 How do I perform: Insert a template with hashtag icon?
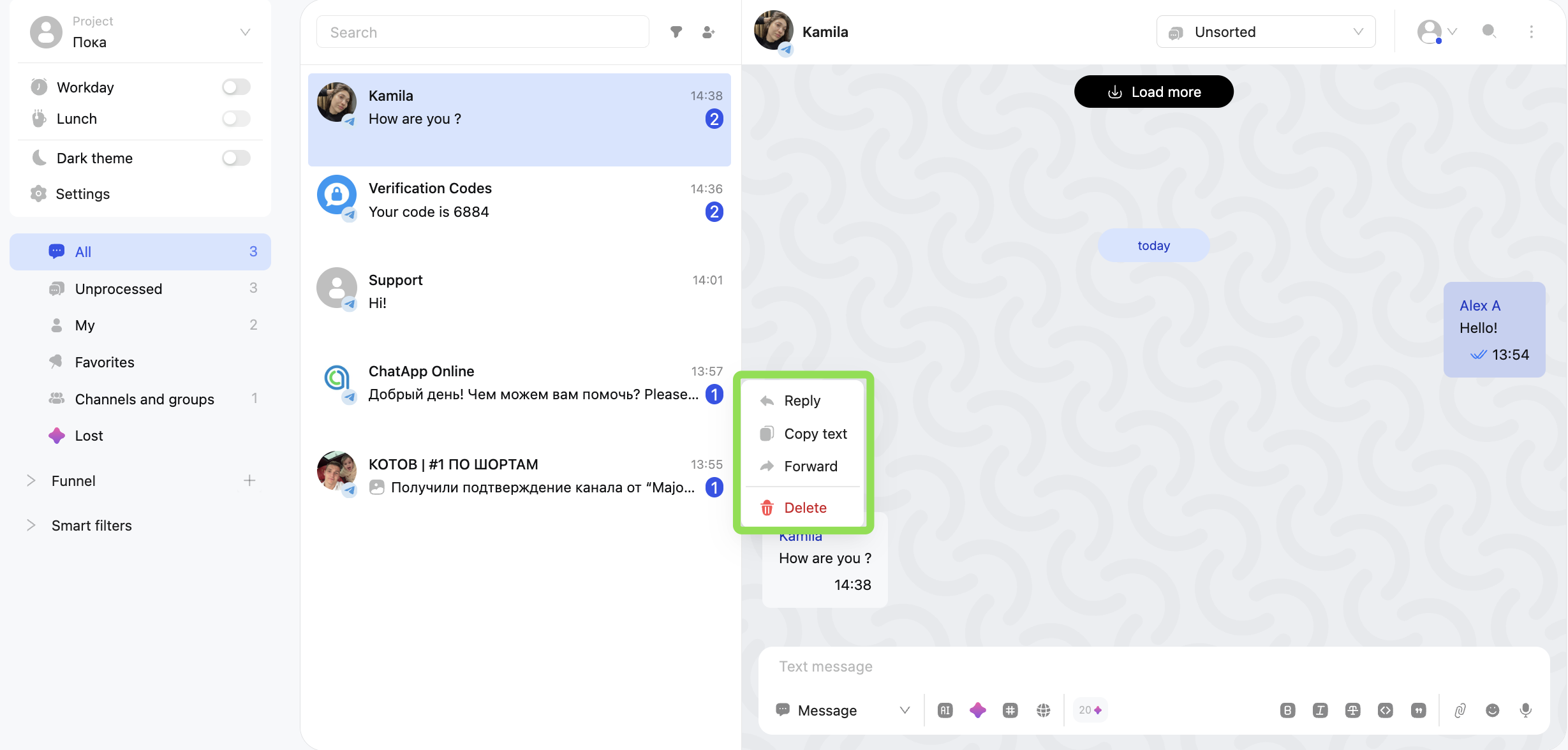(x=1010, y=710)
